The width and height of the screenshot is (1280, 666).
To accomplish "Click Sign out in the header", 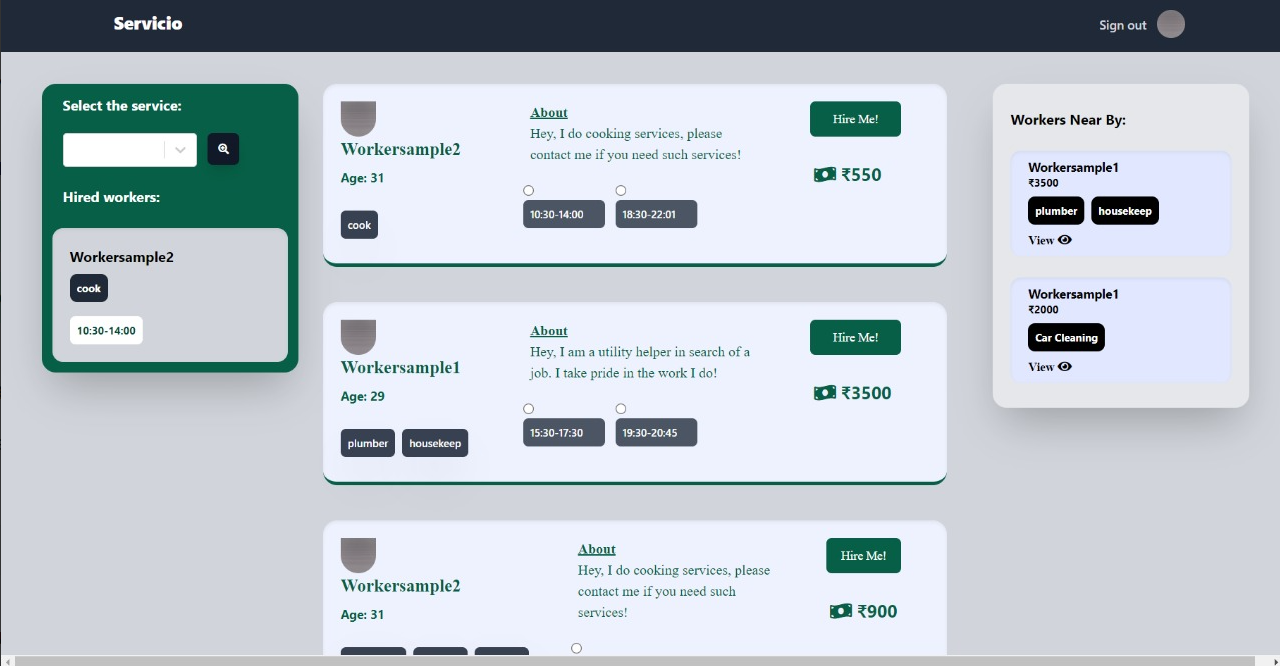I will (1122, 25).
